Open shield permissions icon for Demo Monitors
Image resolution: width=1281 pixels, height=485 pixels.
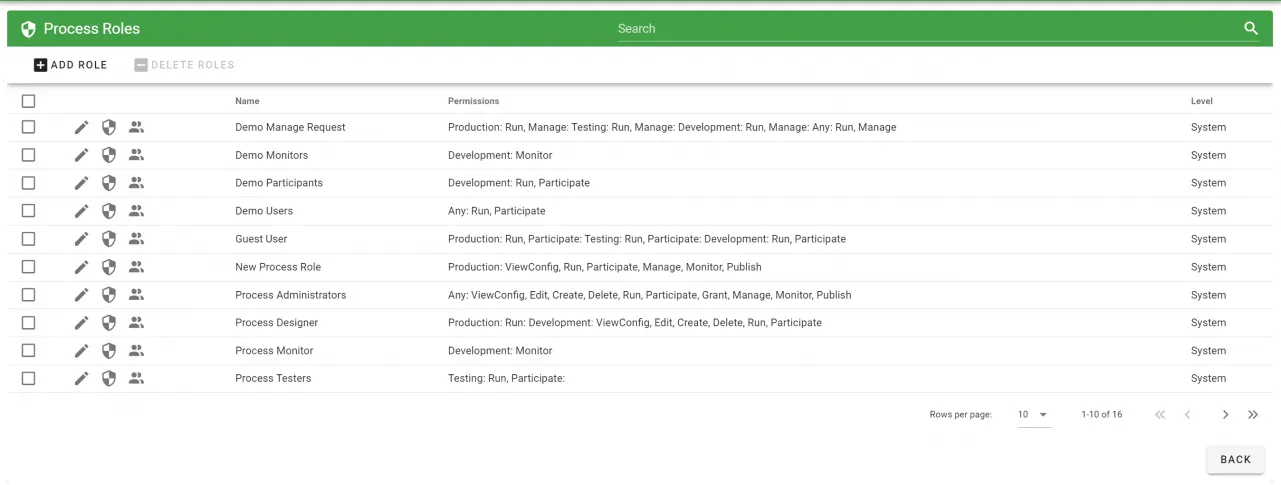(x=109, y=155)
